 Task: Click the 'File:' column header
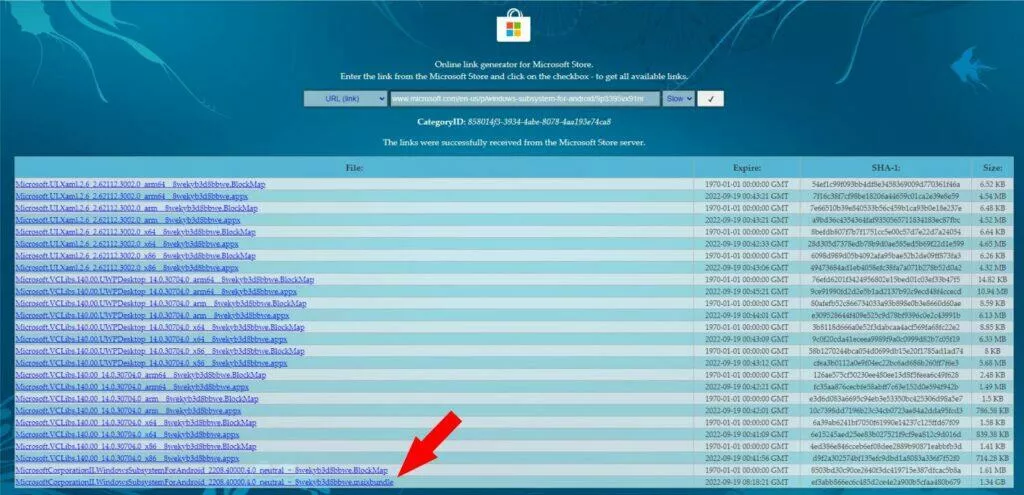click(x=355, y=168)
